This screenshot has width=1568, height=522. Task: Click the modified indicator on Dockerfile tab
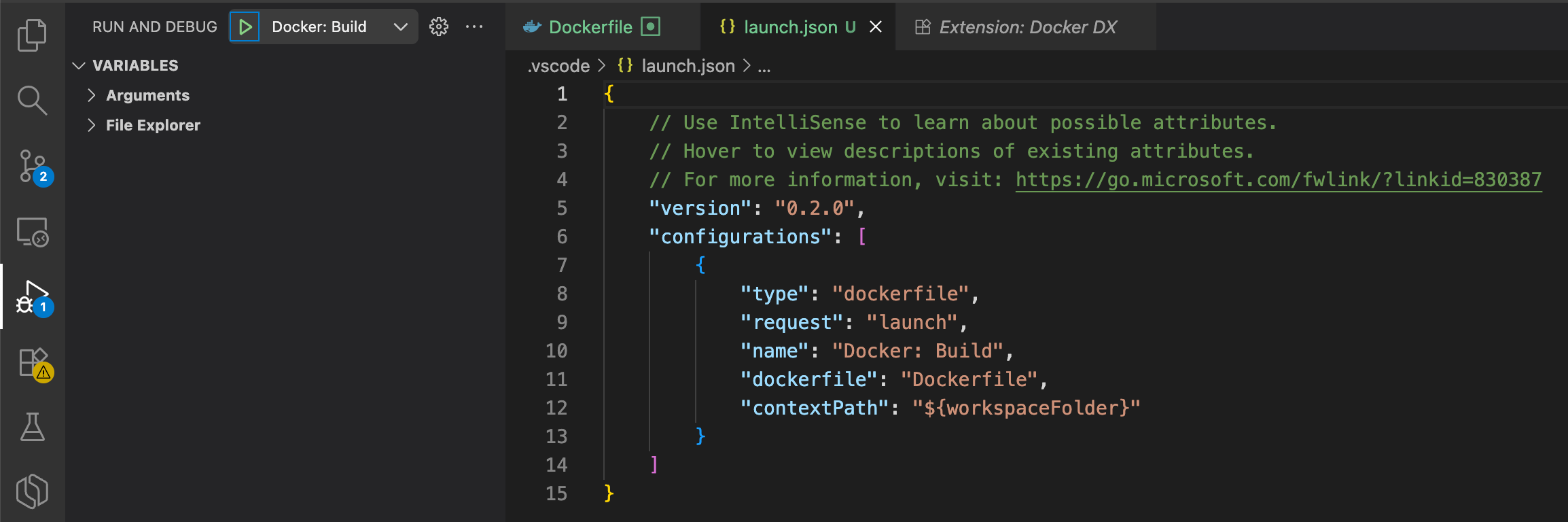[x=651, y=27]
